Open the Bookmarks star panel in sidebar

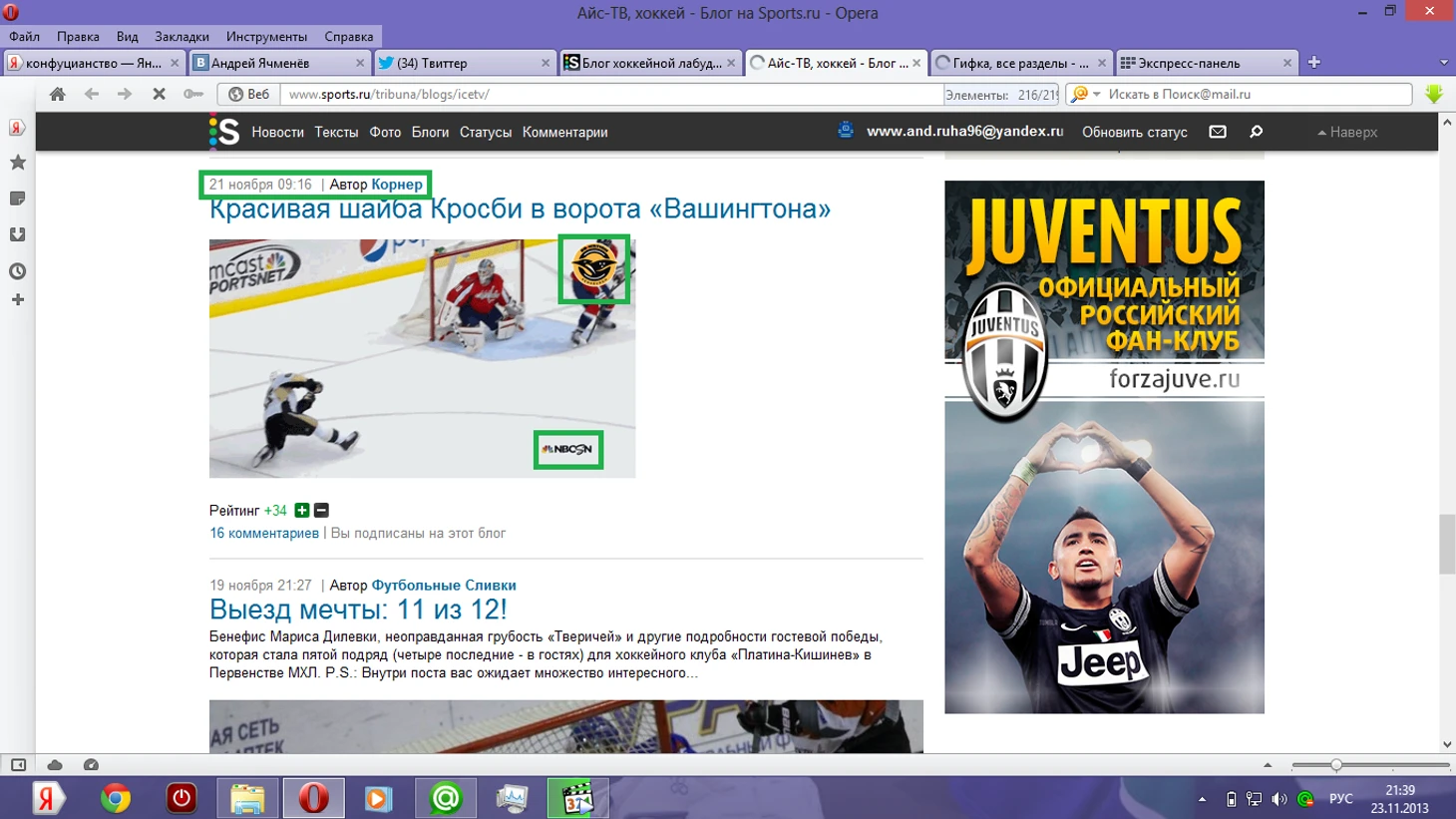coord(18,163)
